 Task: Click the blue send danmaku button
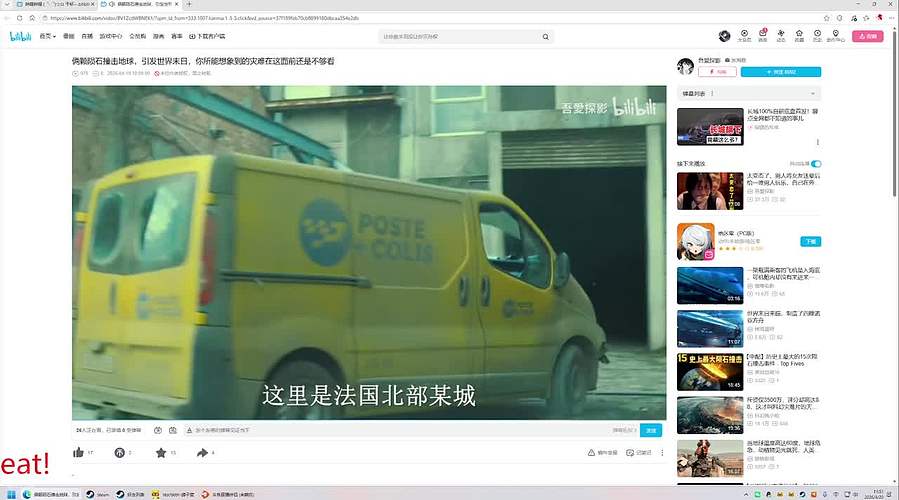tap(651, 430)
